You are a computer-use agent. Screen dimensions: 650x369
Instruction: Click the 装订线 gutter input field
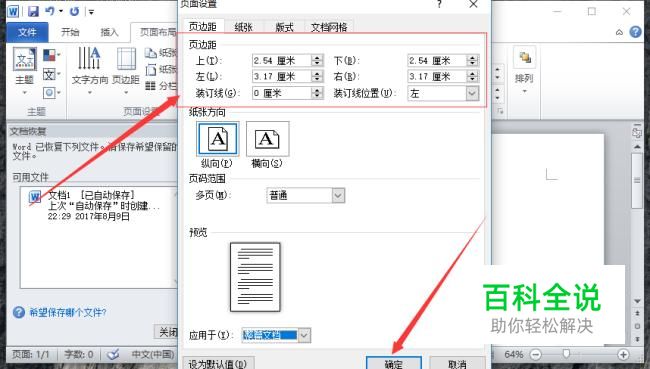pyautogui.click(x=282, y=93)
